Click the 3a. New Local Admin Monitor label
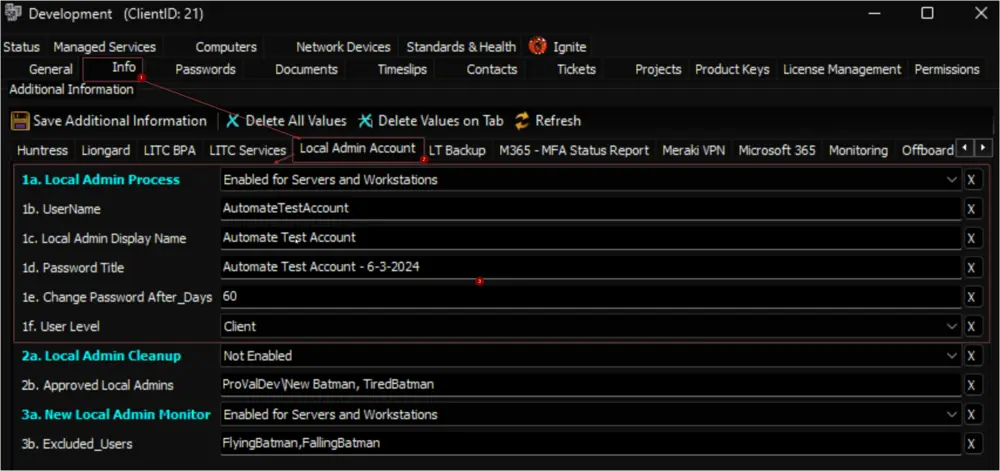 pos(116,414)
